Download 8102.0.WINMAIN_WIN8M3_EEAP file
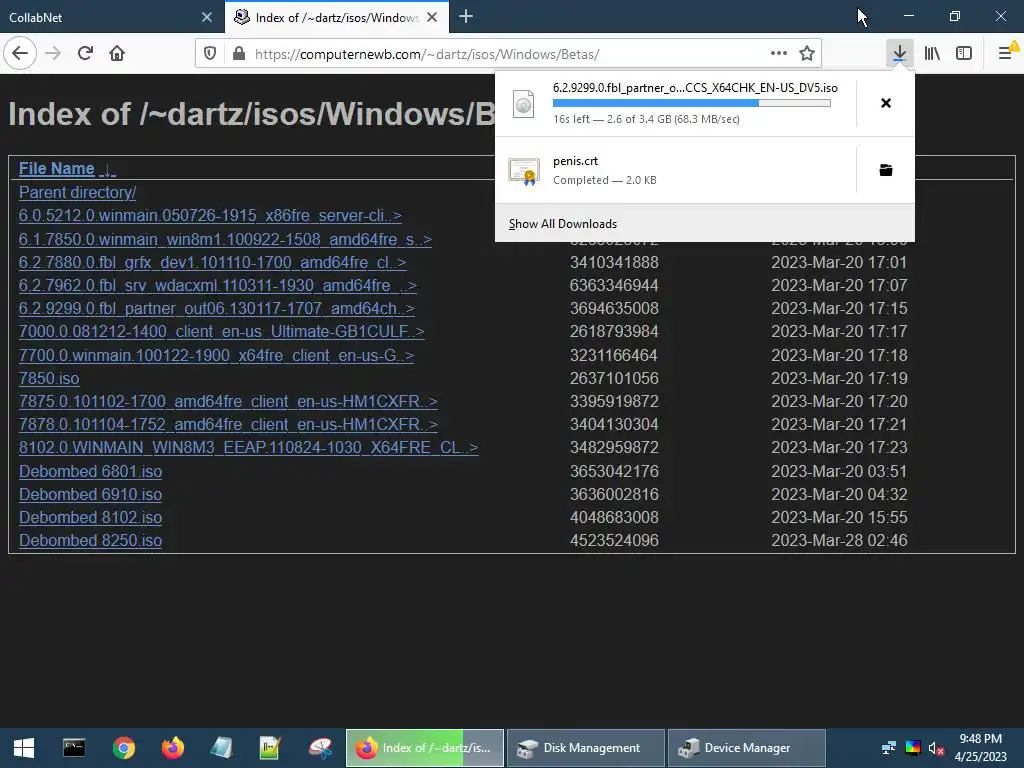 [248, 447]
